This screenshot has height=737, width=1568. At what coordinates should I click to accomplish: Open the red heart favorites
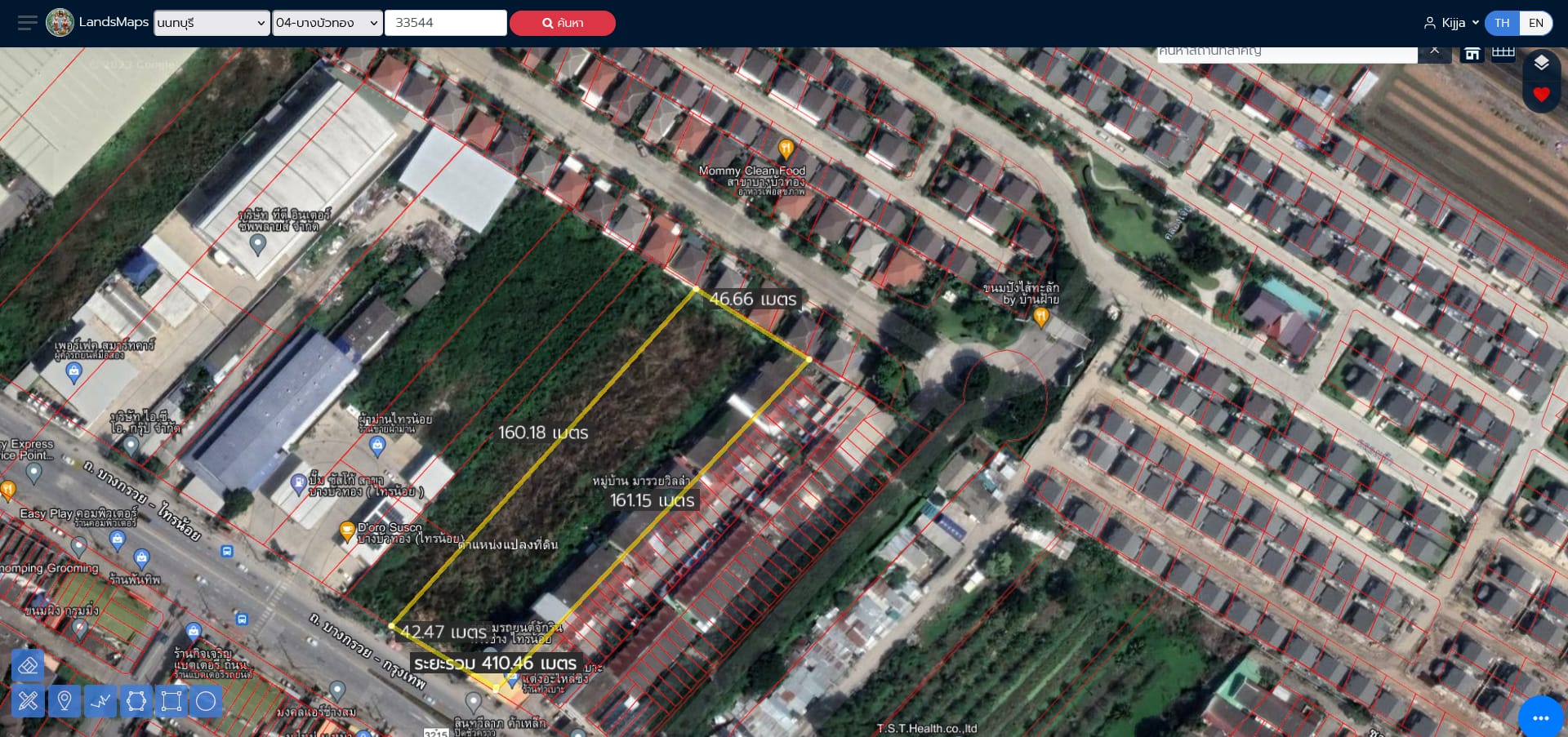(1541, 95)
